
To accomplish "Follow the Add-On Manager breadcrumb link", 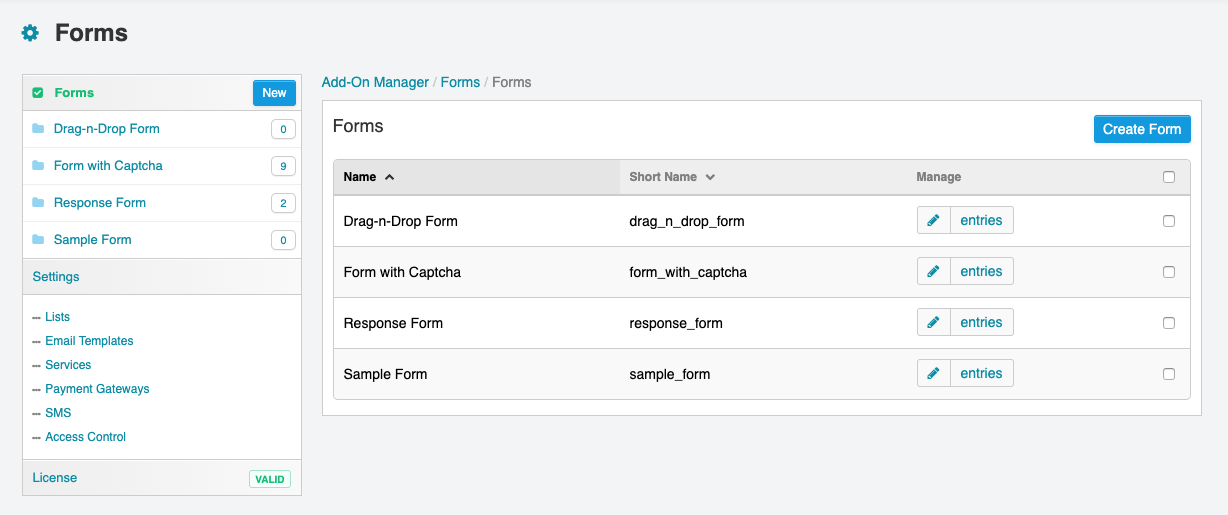I will tap(375, 82).
